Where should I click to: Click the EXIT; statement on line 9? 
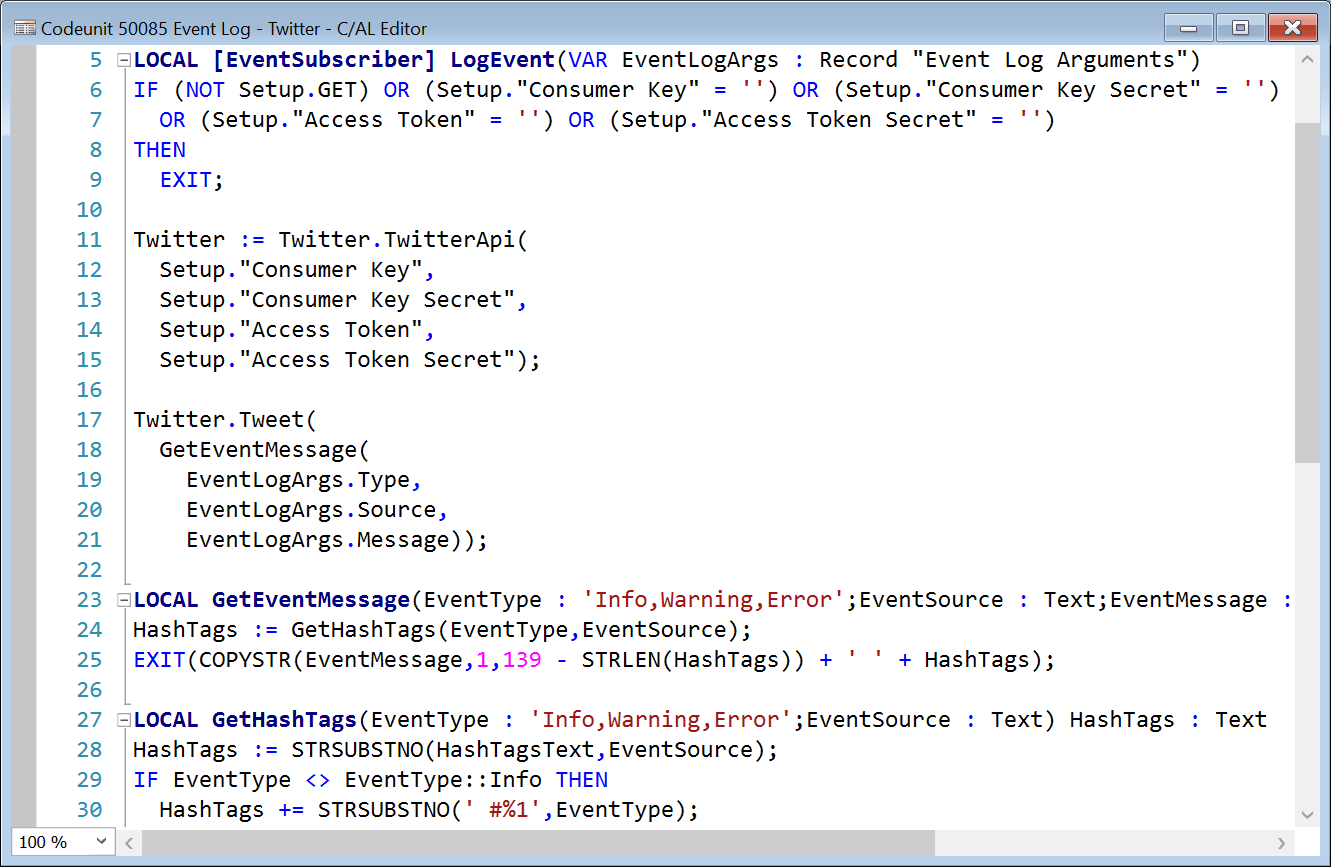[x=192, y=180]
